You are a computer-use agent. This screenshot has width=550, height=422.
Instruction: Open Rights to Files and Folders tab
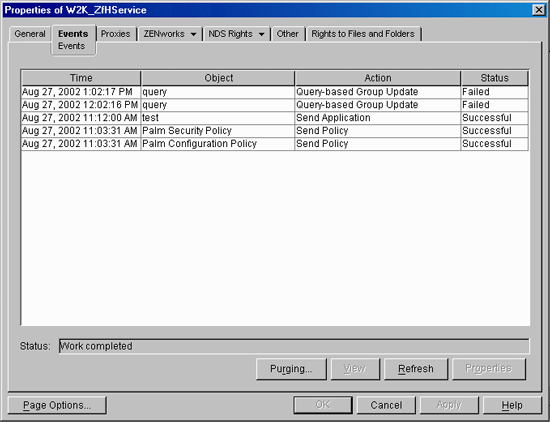pyautogui.click(x=363, y=34)
